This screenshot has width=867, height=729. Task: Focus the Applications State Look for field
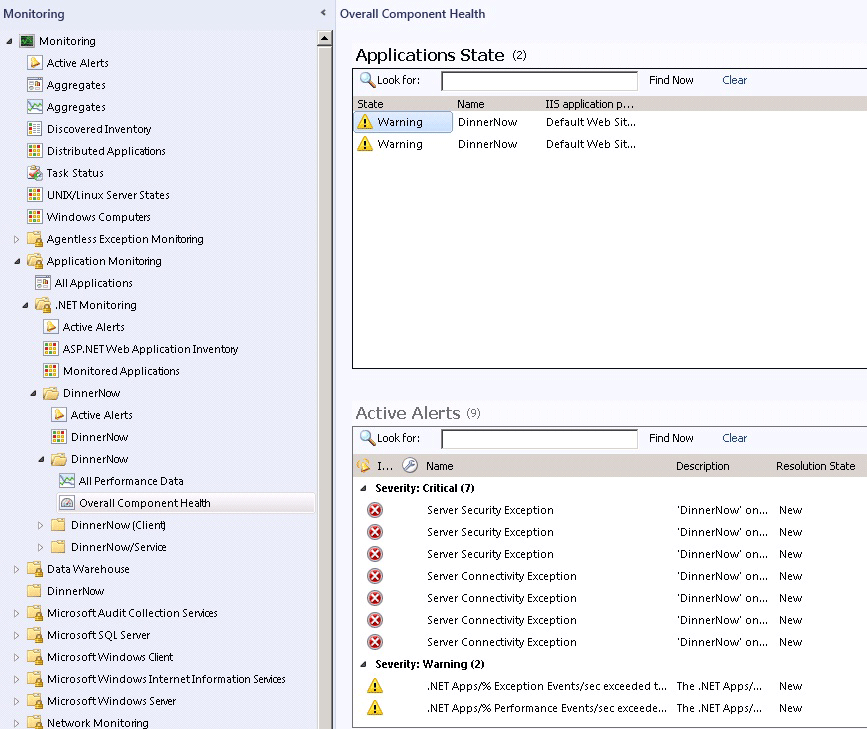539,81
